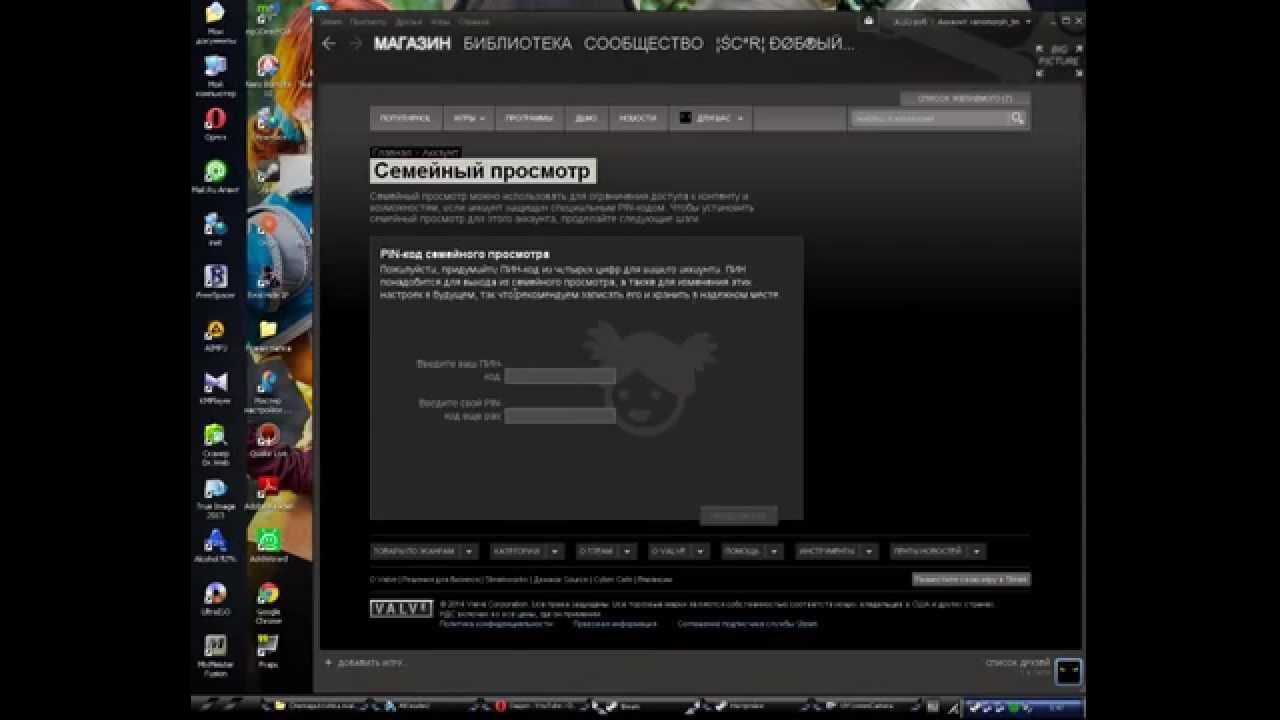1280x720 pixels.
Task: Expand the Ленты новостей footer dropdown
Action: point(937,551)
